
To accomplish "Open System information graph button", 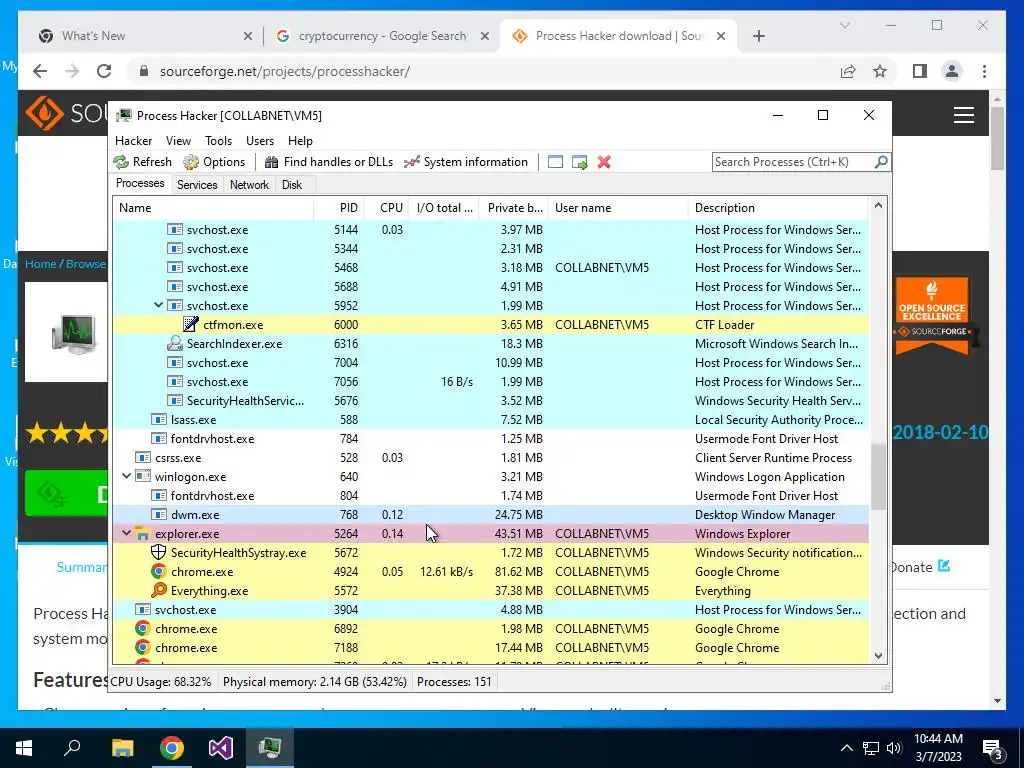I will click(x=466, y=162).
